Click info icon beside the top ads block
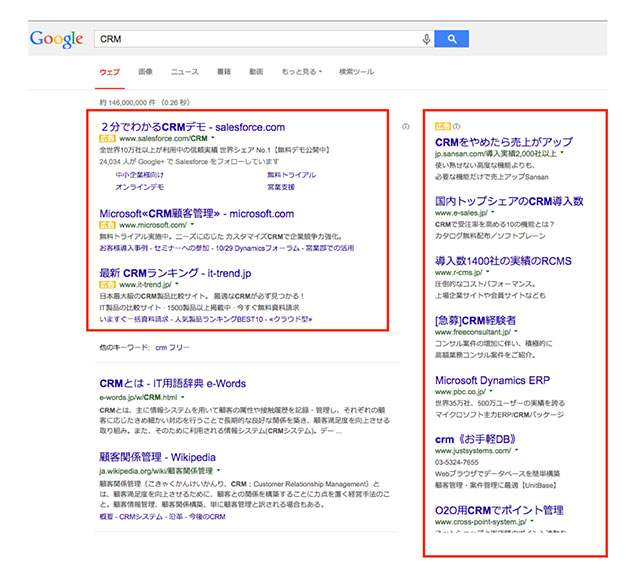This screenshot has width=636, height=578. 405,127
